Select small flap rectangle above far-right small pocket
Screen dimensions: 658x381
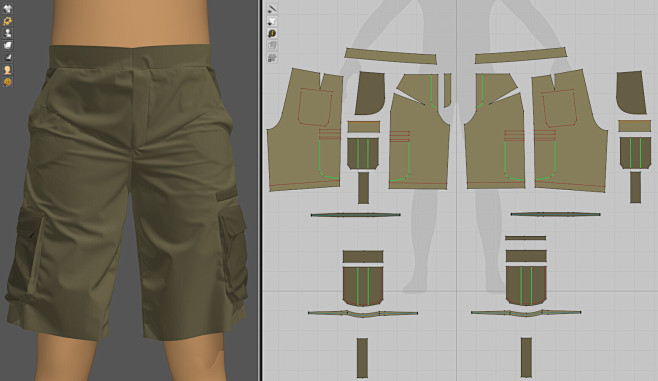coord(635,126)
